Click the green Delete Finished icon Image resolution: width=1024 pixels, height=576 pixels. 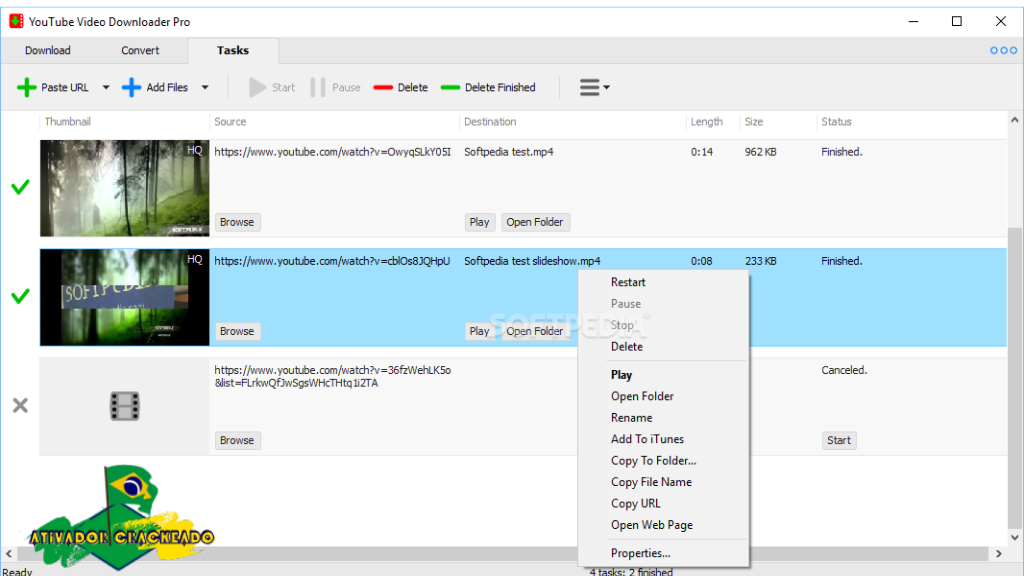click(451, 88)
